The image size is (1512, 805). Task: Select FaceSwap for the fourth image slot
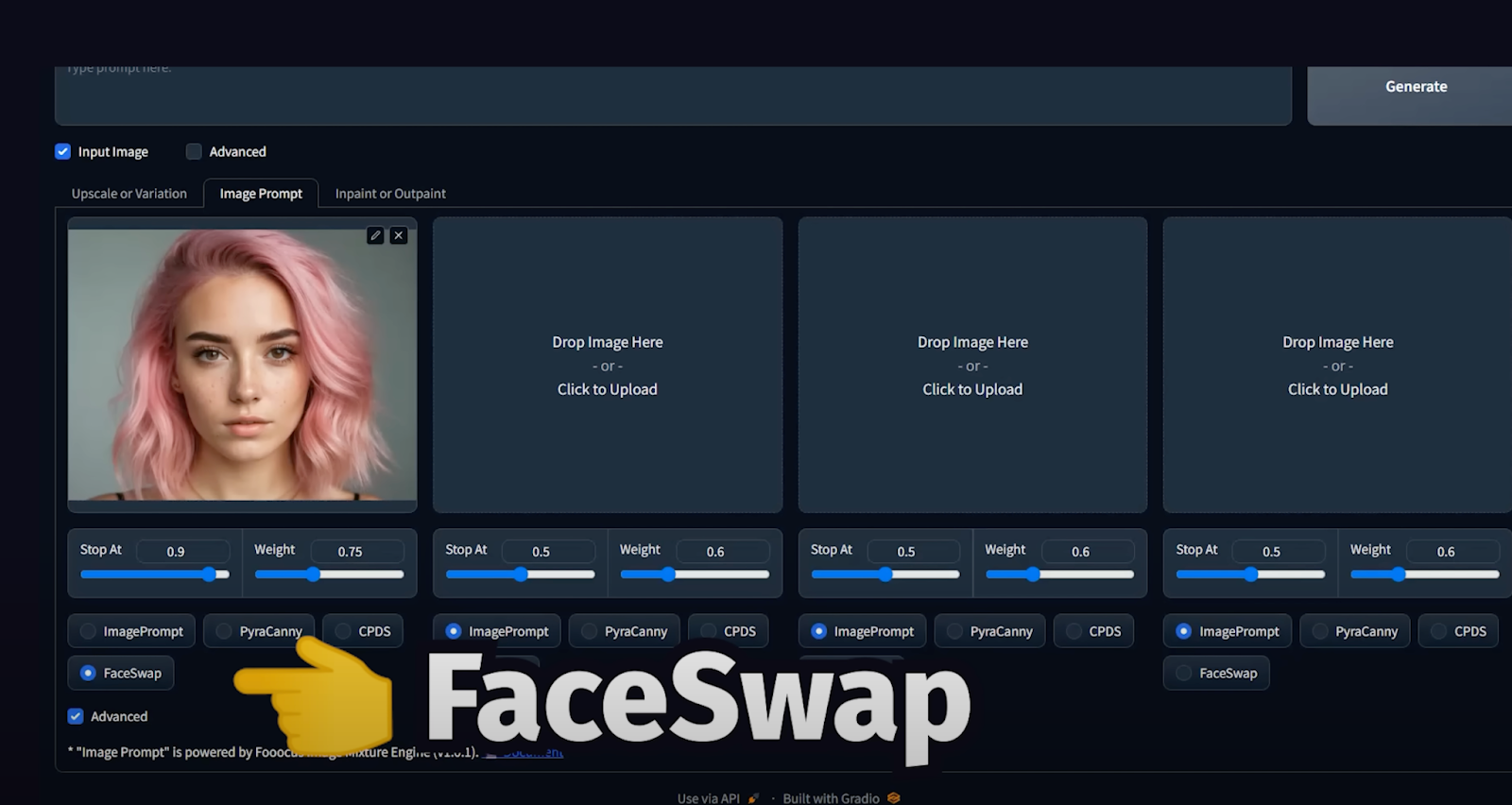tap(1216, 673)
